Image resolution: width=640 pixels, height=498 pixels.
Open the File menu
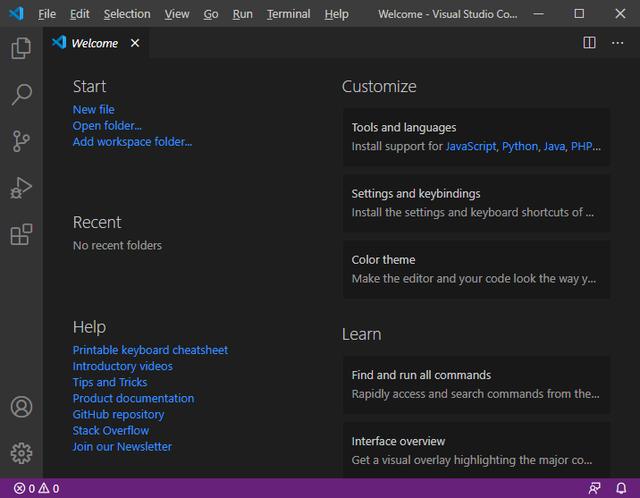(47, 14)
